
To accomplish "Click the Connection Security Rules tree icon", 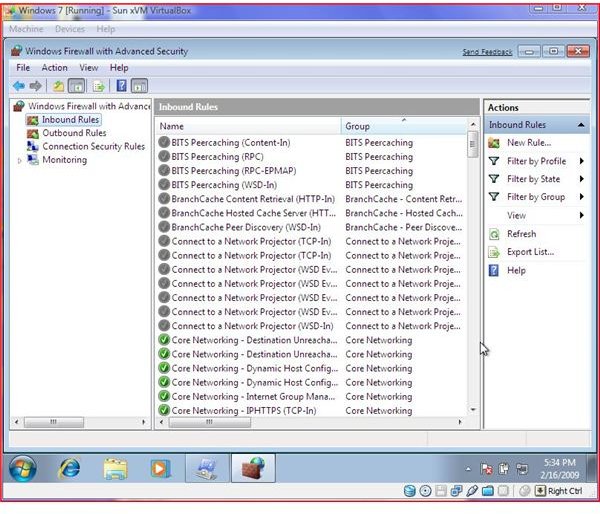I will click(33, 146).
